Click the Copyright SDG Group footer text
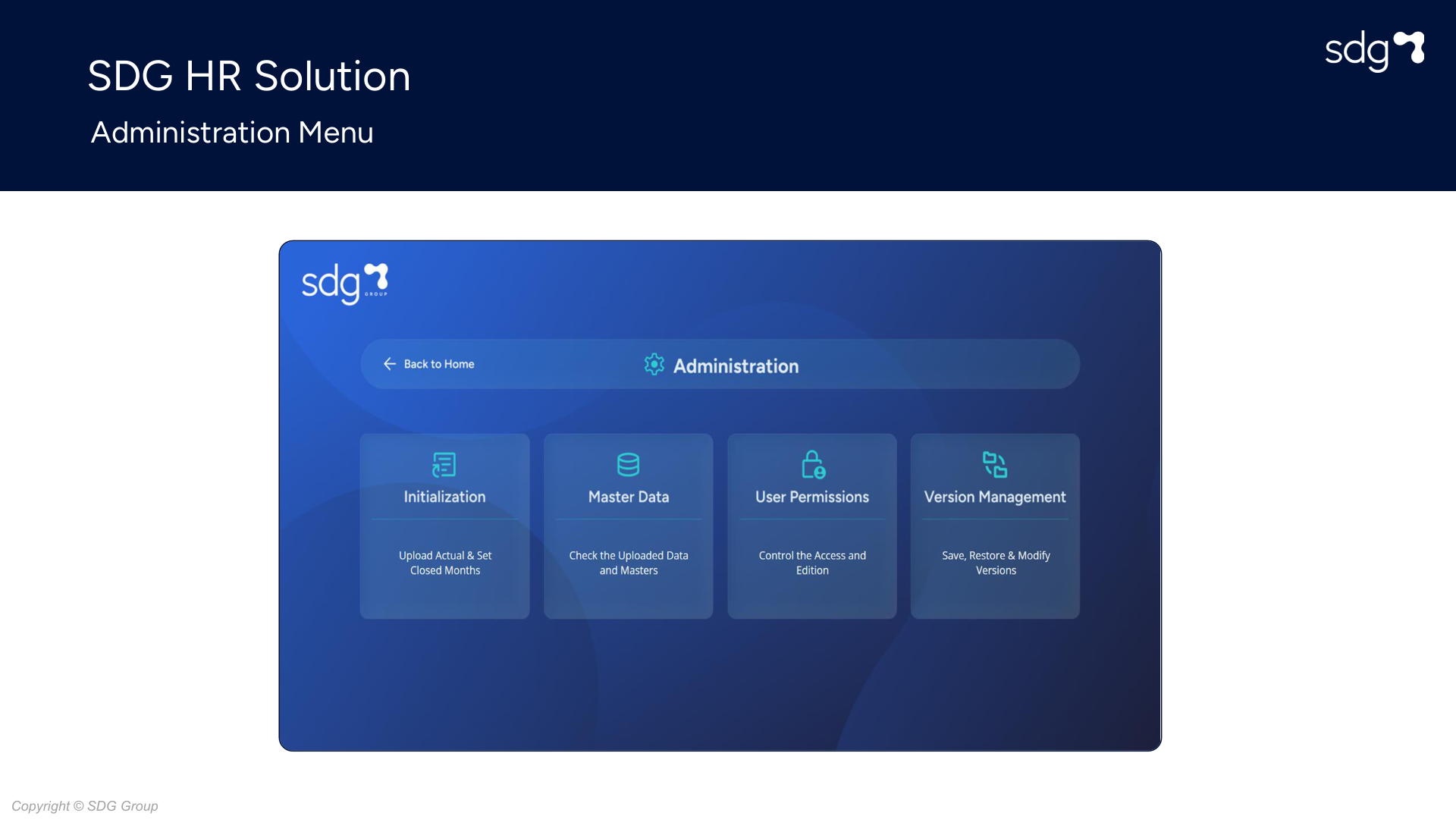The image size is (1456, 819). pyautogui.click(x=85, y=806)
